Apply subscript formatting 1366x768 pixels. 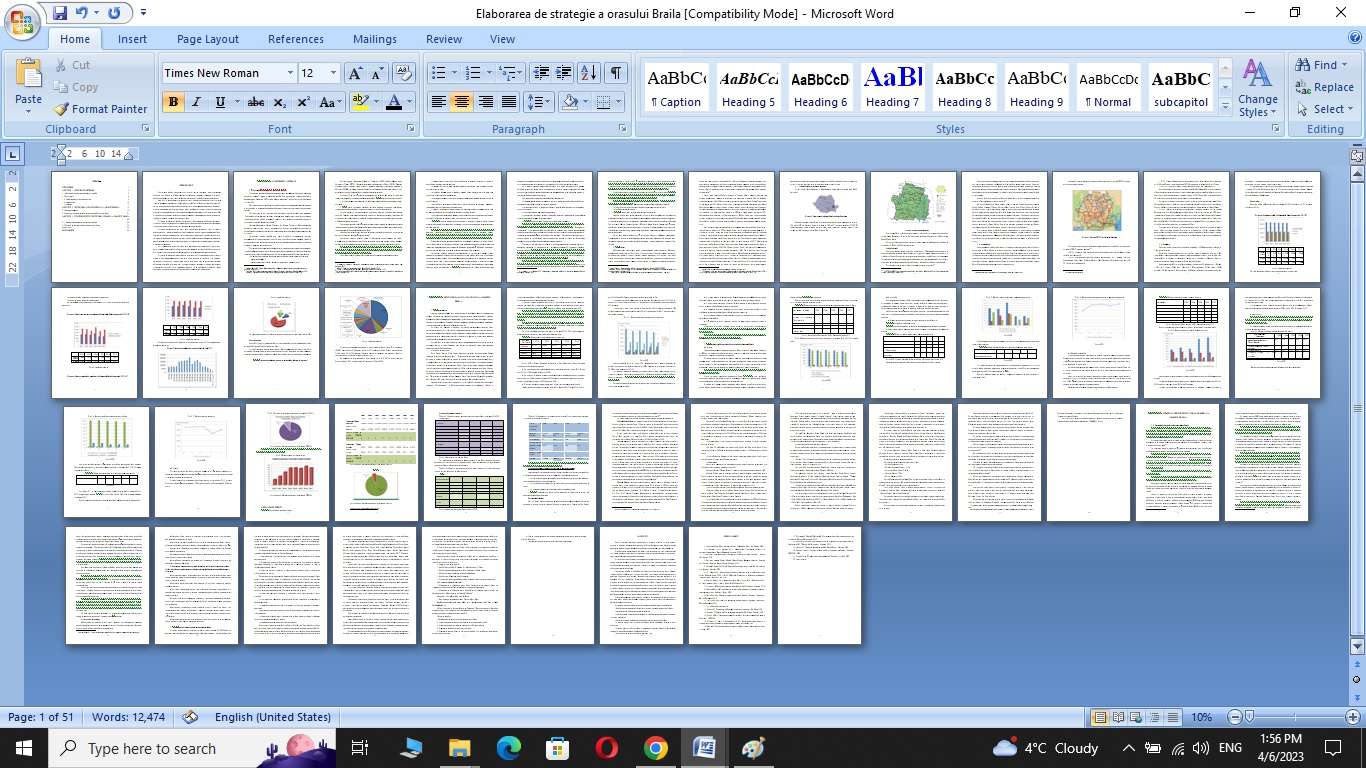pos(280,102)
